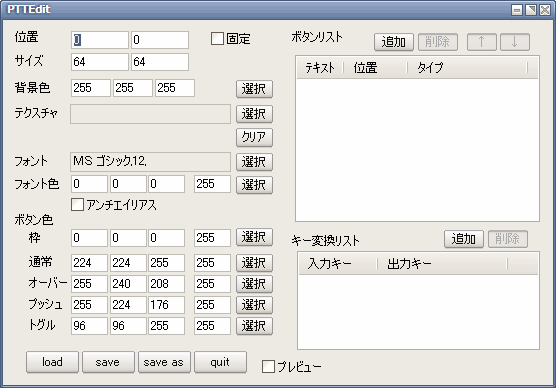Image resolution: width=556 pixels, height=388 pixels.
Task: Click the テクスチャ path field
Action: (150, 114)
